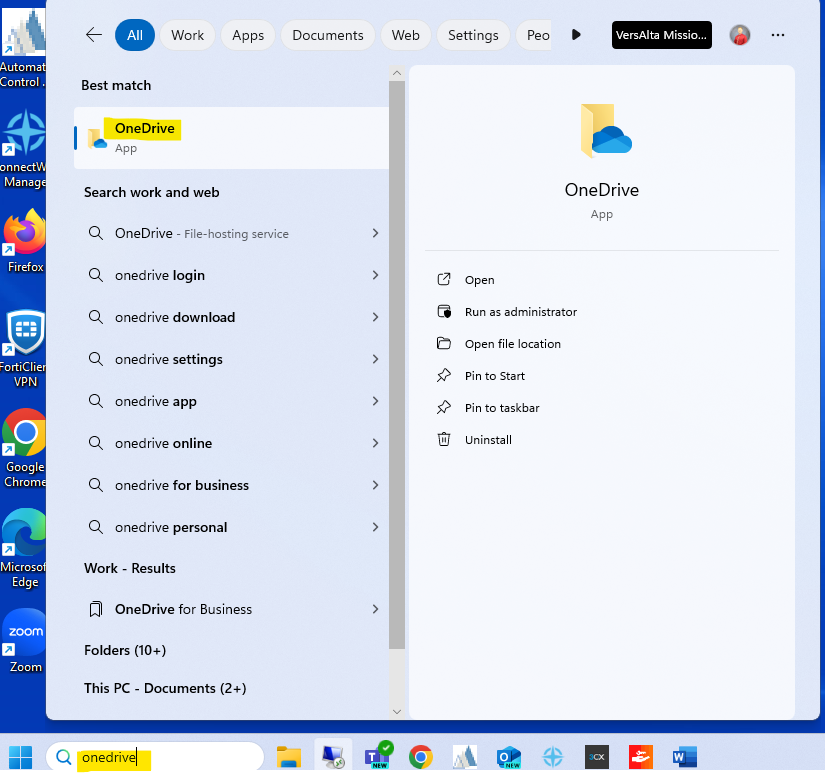
Task: Switch to the Documents filter tab
Action: pyautogui.click(x=328, y=35)
